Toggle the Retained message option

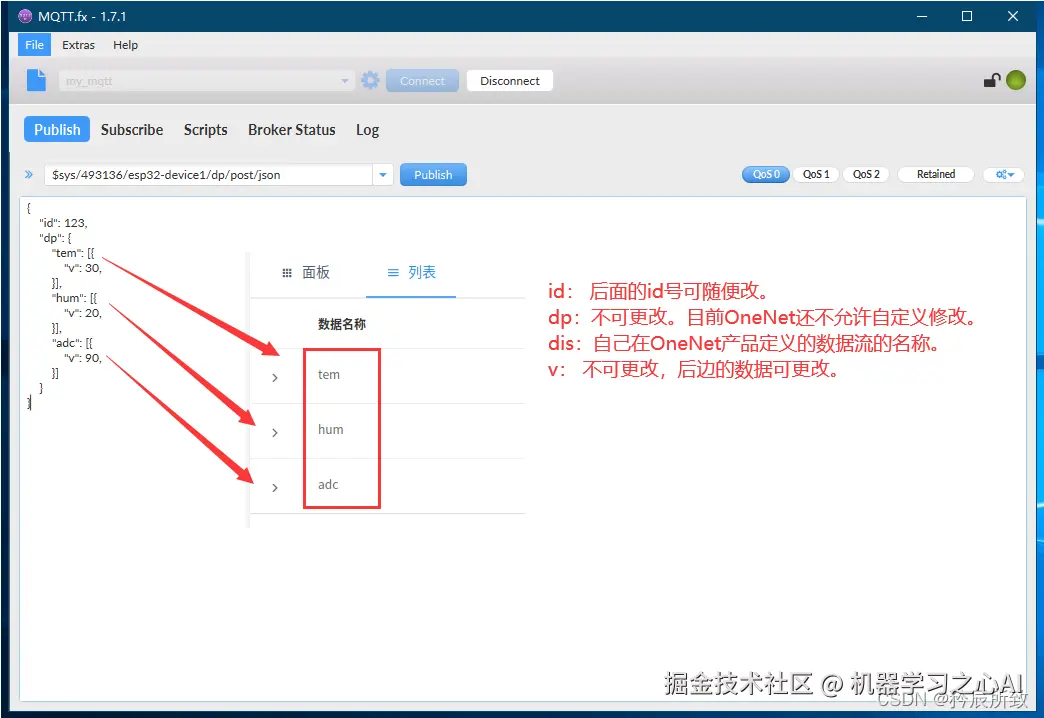click(x=935, y=175)
